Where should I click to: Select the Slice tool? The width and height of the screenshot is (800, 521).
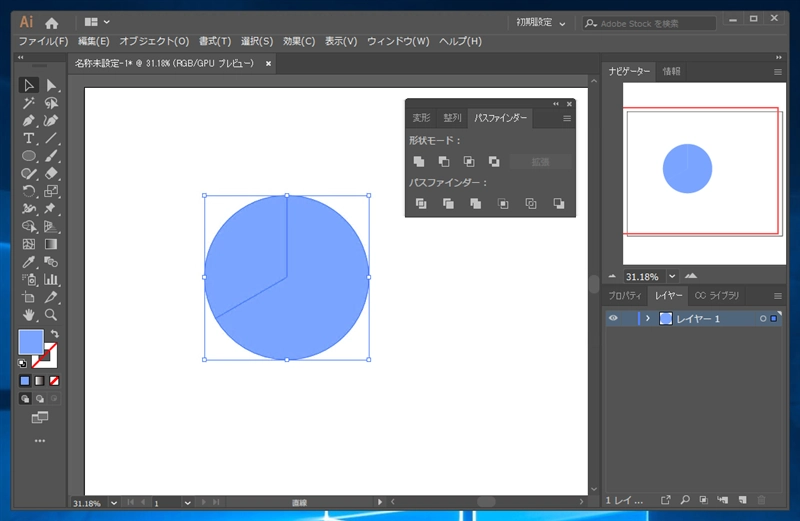51,297
